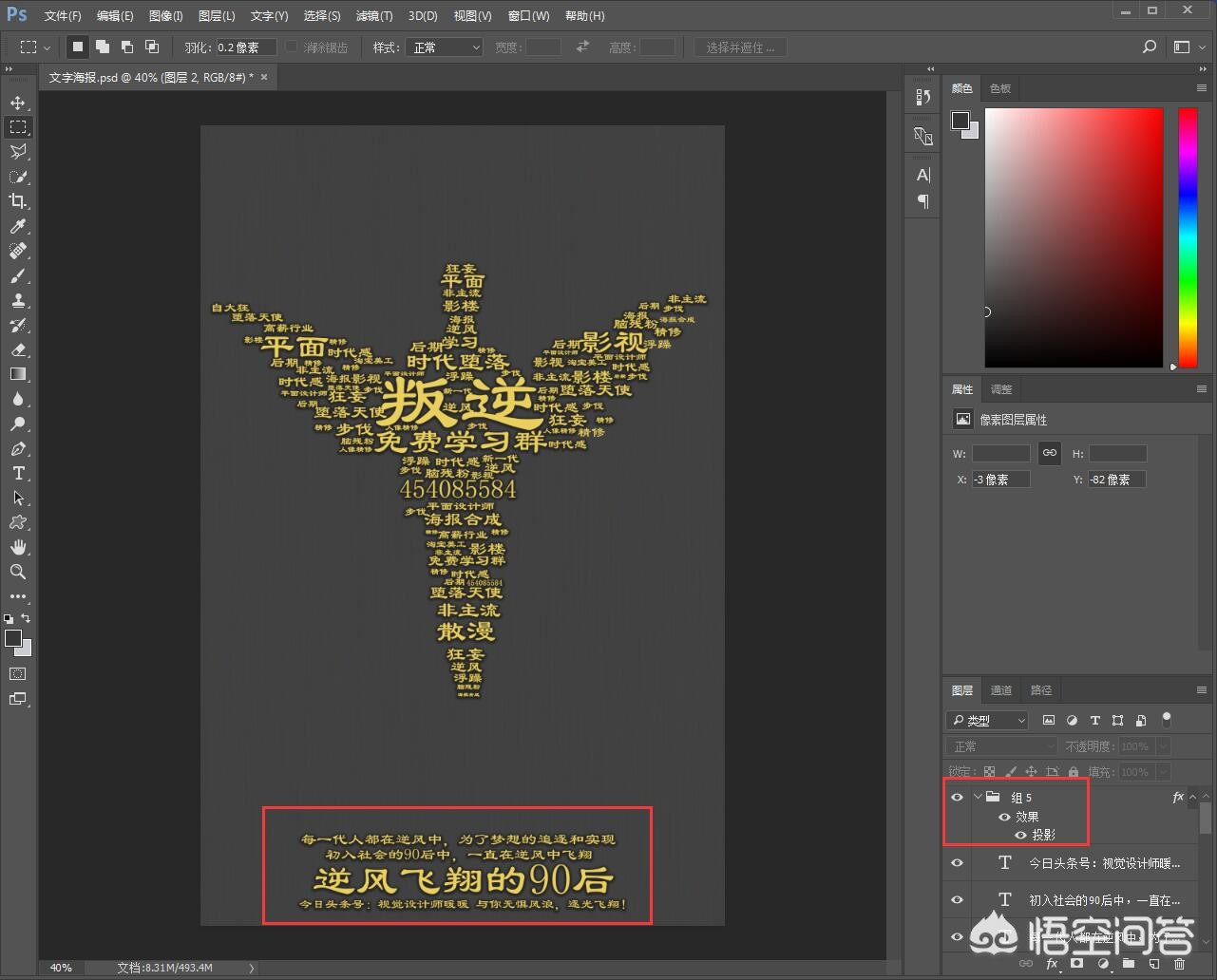This screenshot has width=1217, height=980.
Task: Choose the Horizontal Type tool
Action: [18, 473]
